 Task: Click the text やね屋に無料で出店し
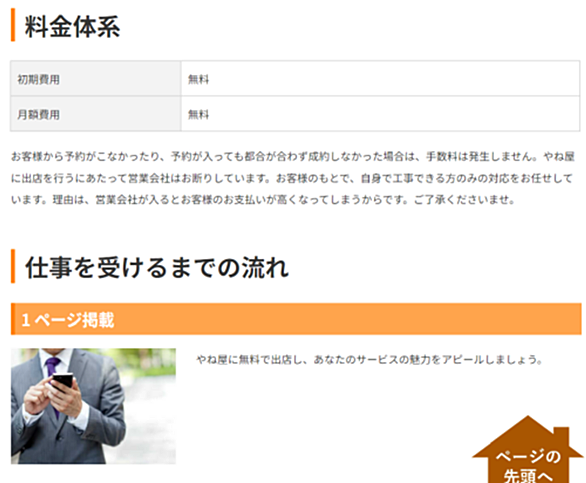click(x=249, y=360)
